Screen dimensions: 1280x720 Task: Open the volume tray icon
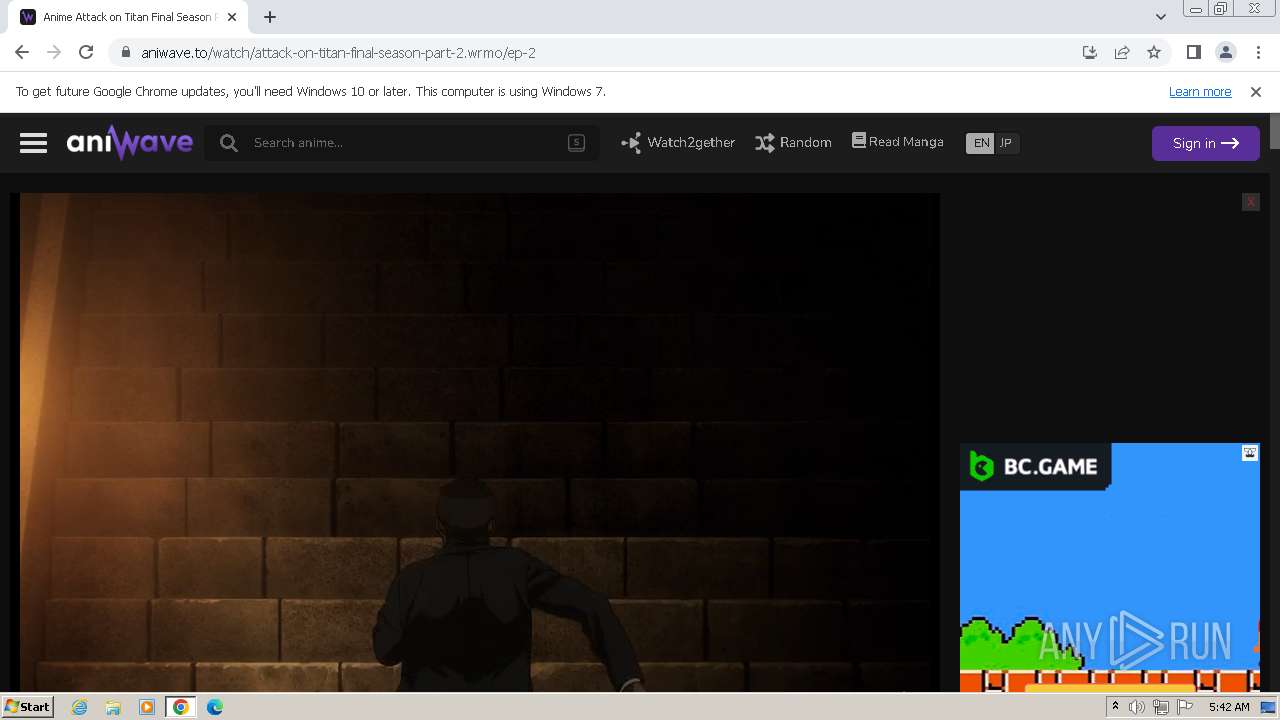coord(1137,707)
